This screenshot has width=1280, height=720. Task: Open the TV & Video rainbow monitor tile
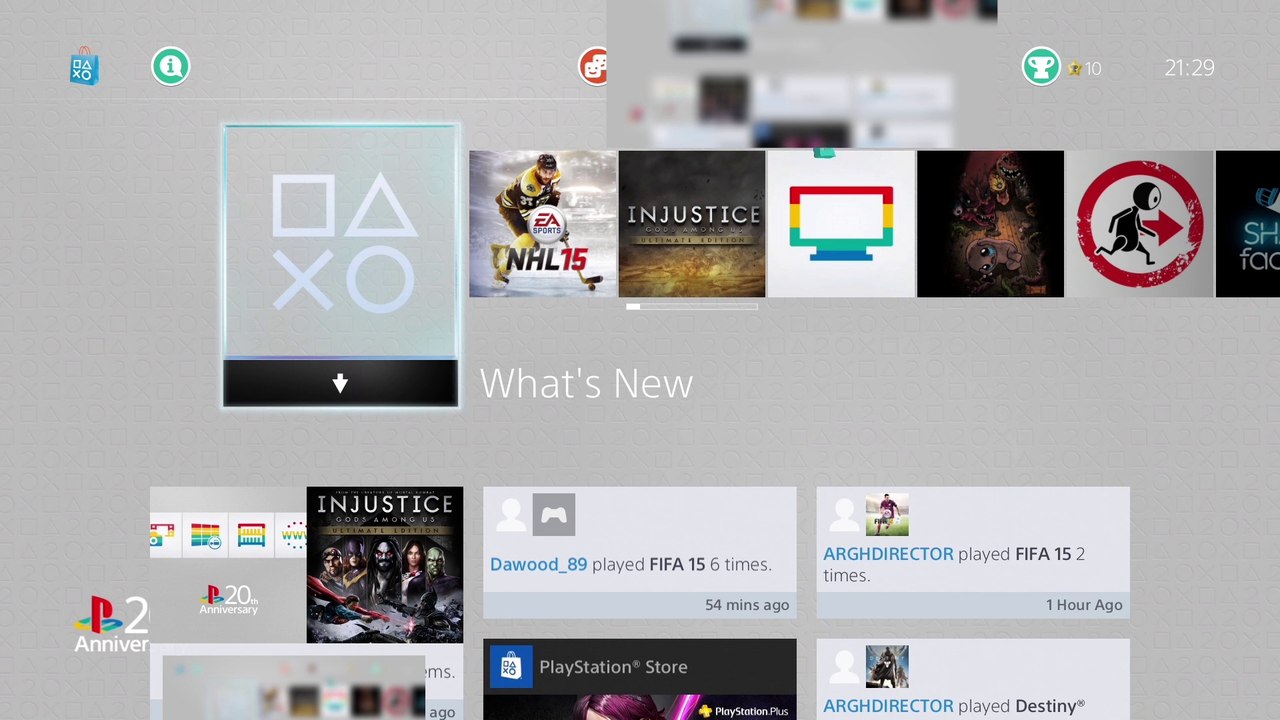click(x=841, y=224)
